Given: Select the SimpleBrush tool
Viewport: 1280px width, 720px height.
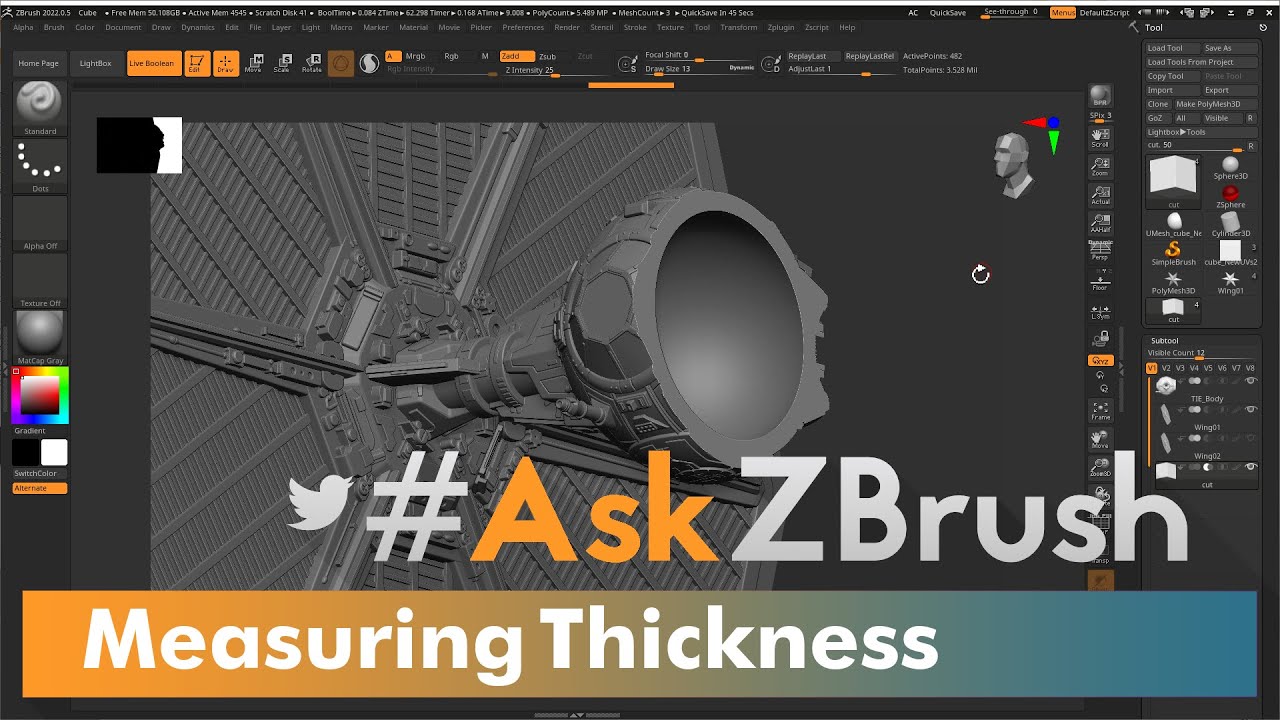Looking at the screenshot, I should (x=1174, y=253).
